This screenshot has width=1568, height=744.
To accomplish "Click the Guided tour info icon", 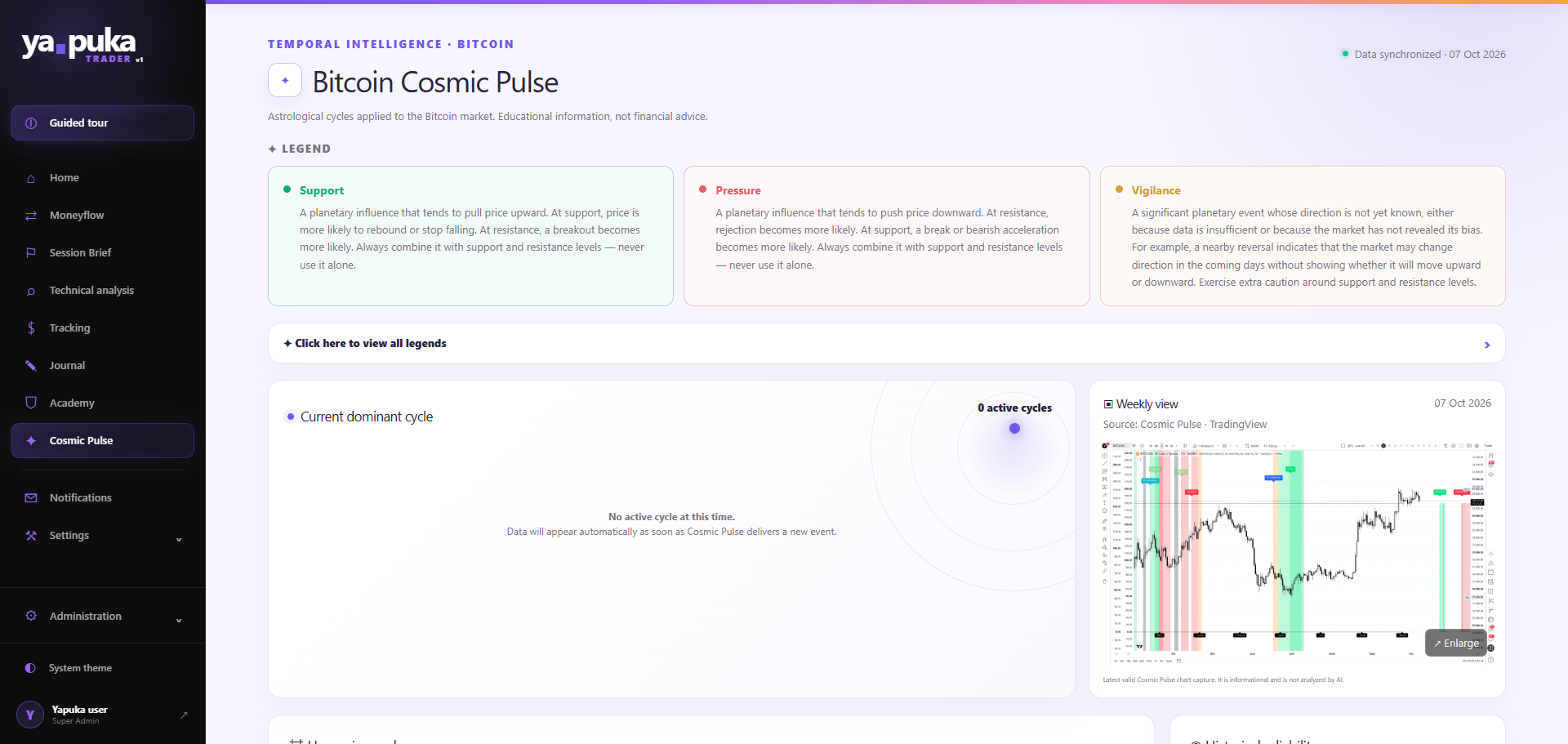I will coord(31,123).
